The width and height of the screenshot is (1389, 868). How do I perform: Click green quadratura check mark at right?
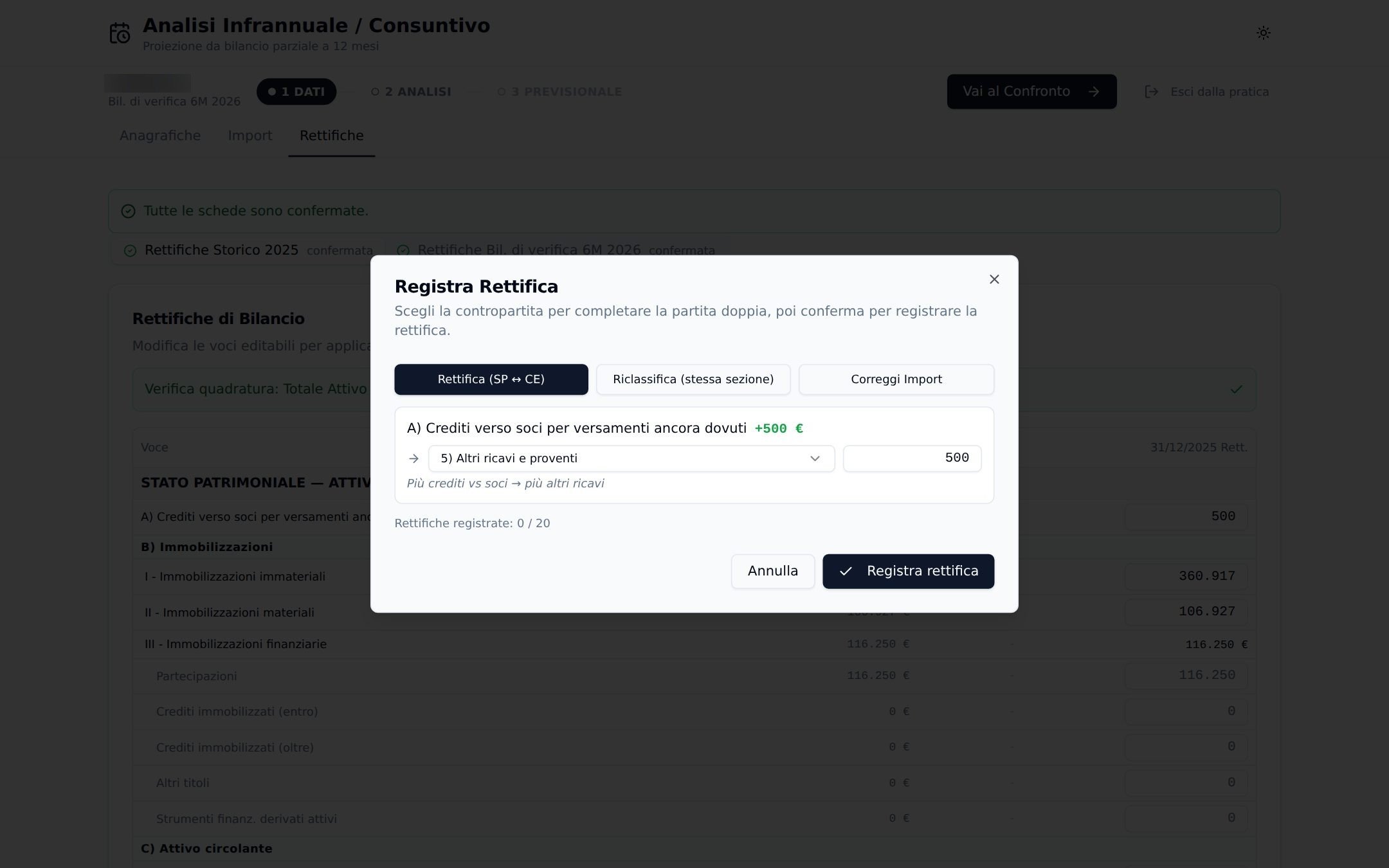(x=1236, y=390)
